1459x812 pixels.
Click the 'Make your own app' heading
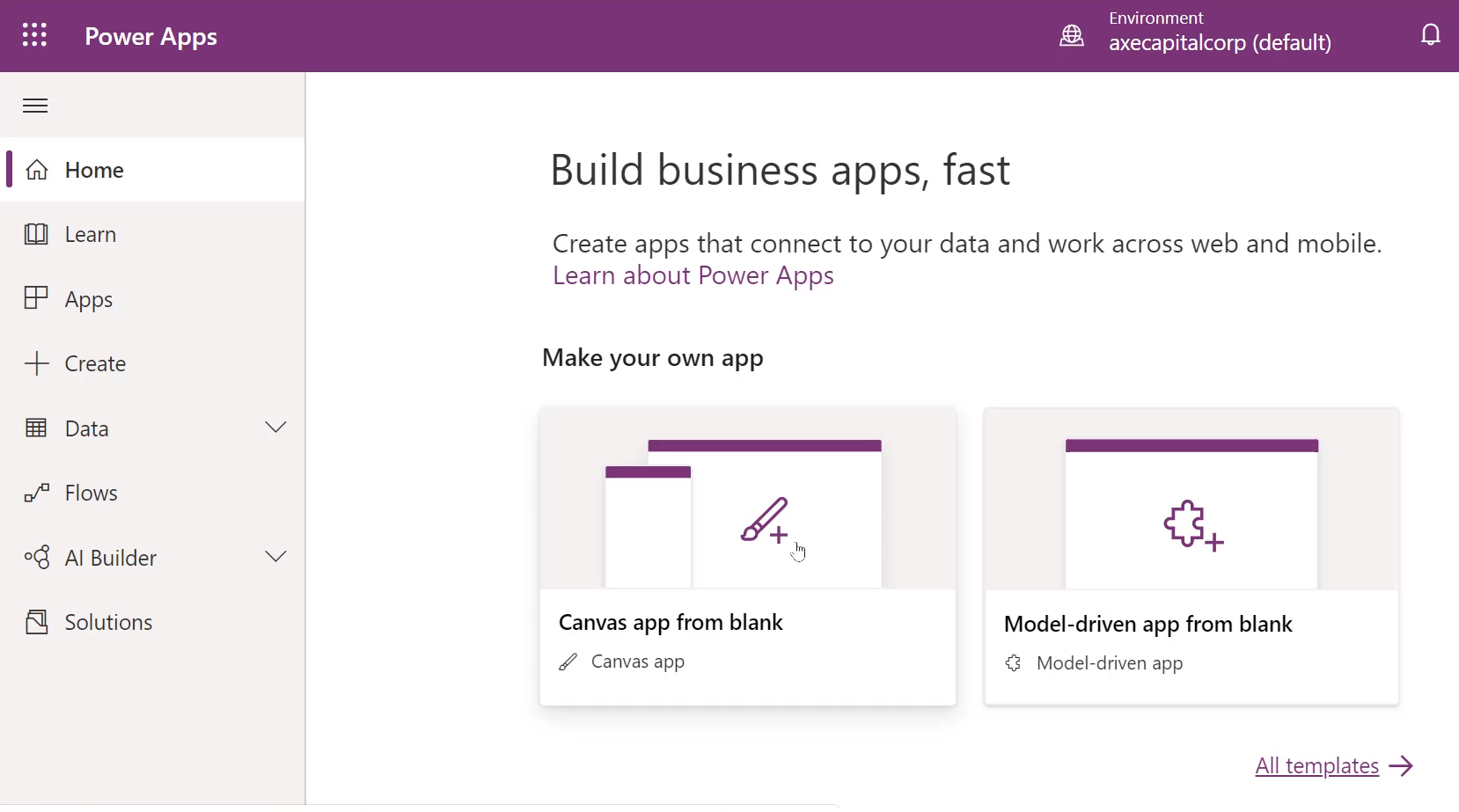[653, 358]
